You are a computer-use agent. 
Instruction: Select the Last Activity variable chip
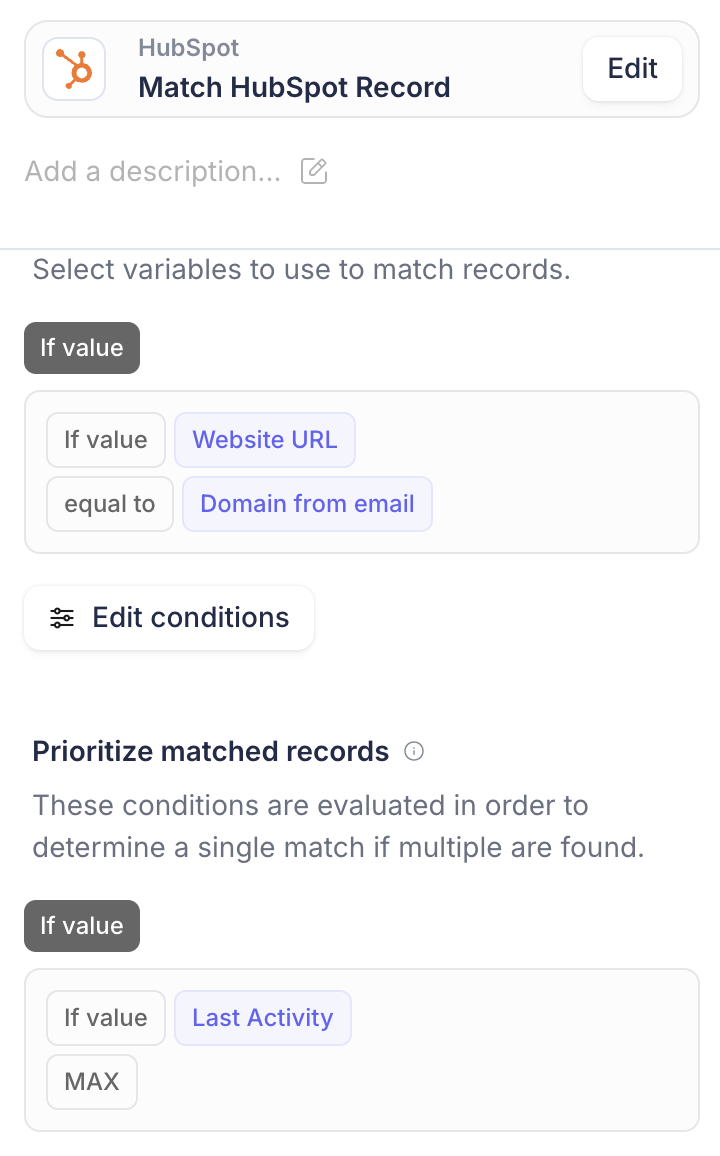[262, 1017]
